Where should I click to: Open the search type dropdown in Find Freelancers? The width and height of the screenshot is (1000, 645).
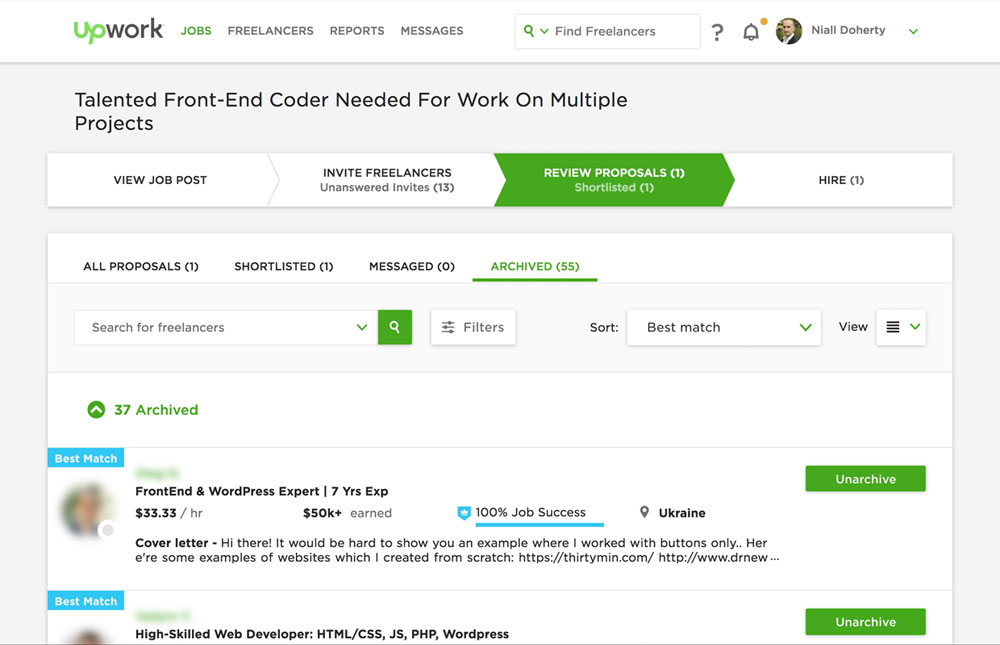[536, 31]
